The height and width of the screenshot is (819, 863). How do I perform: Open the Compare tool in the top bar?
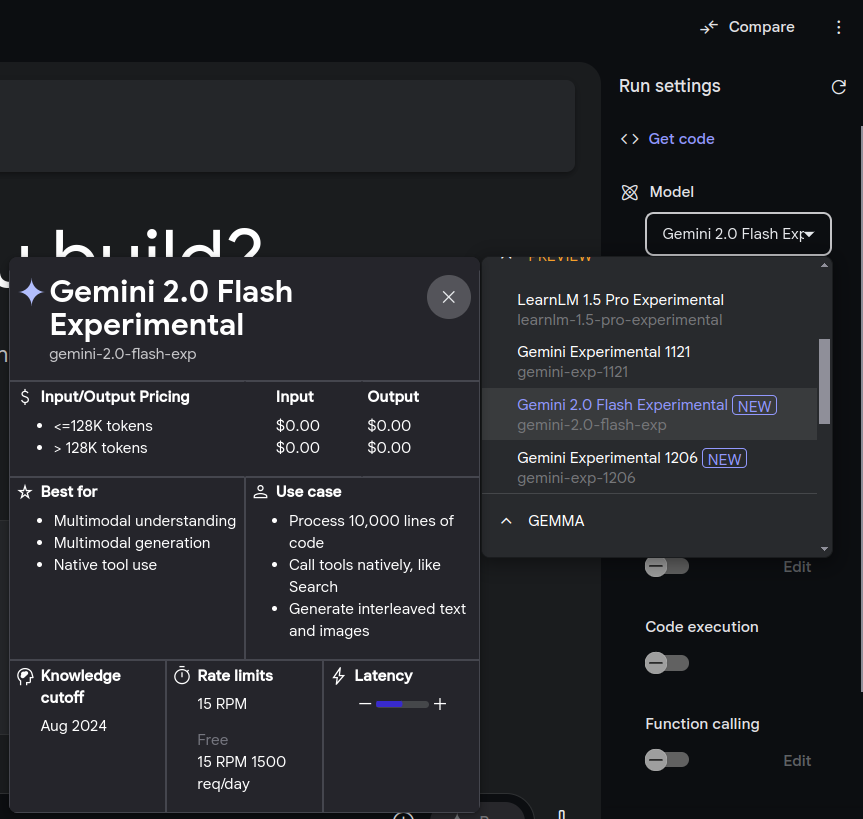click(x=746, y=27)
